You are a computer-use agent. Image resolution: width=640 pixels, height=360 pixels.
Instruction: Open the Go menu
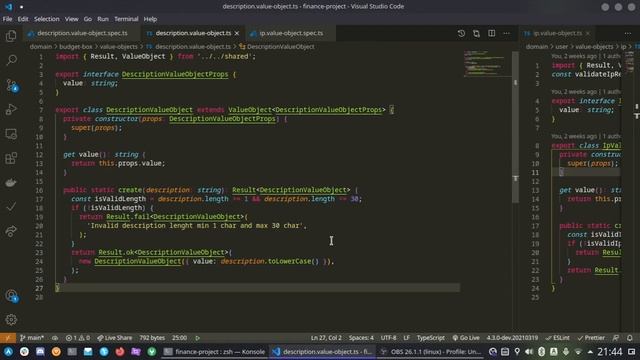(x=88, y=19)
